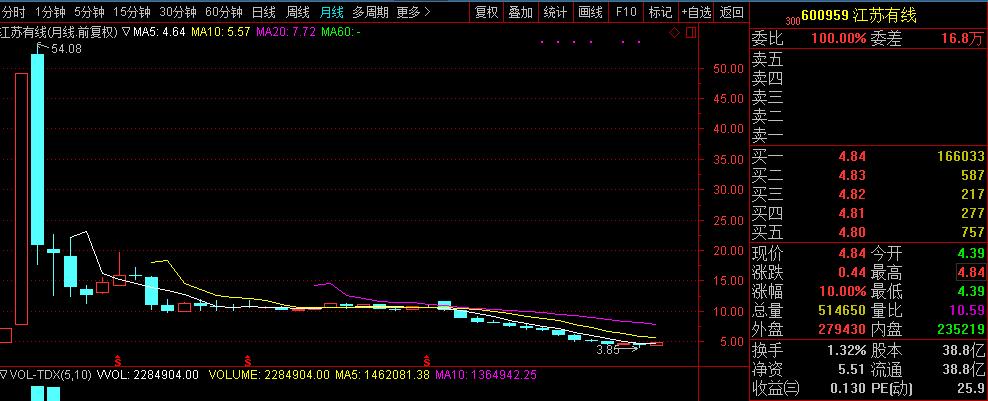Expand the VOL-TDX indicator dropdown triangle
This screenshot has width=988, height=401.
pos(4,374)
